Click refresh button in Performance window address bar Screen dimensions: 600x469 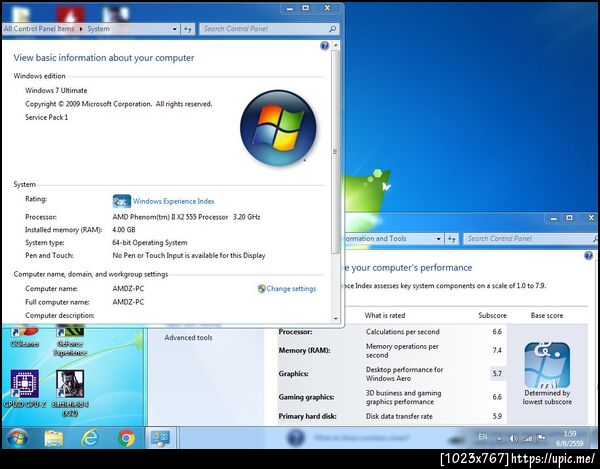coord(452,239)
